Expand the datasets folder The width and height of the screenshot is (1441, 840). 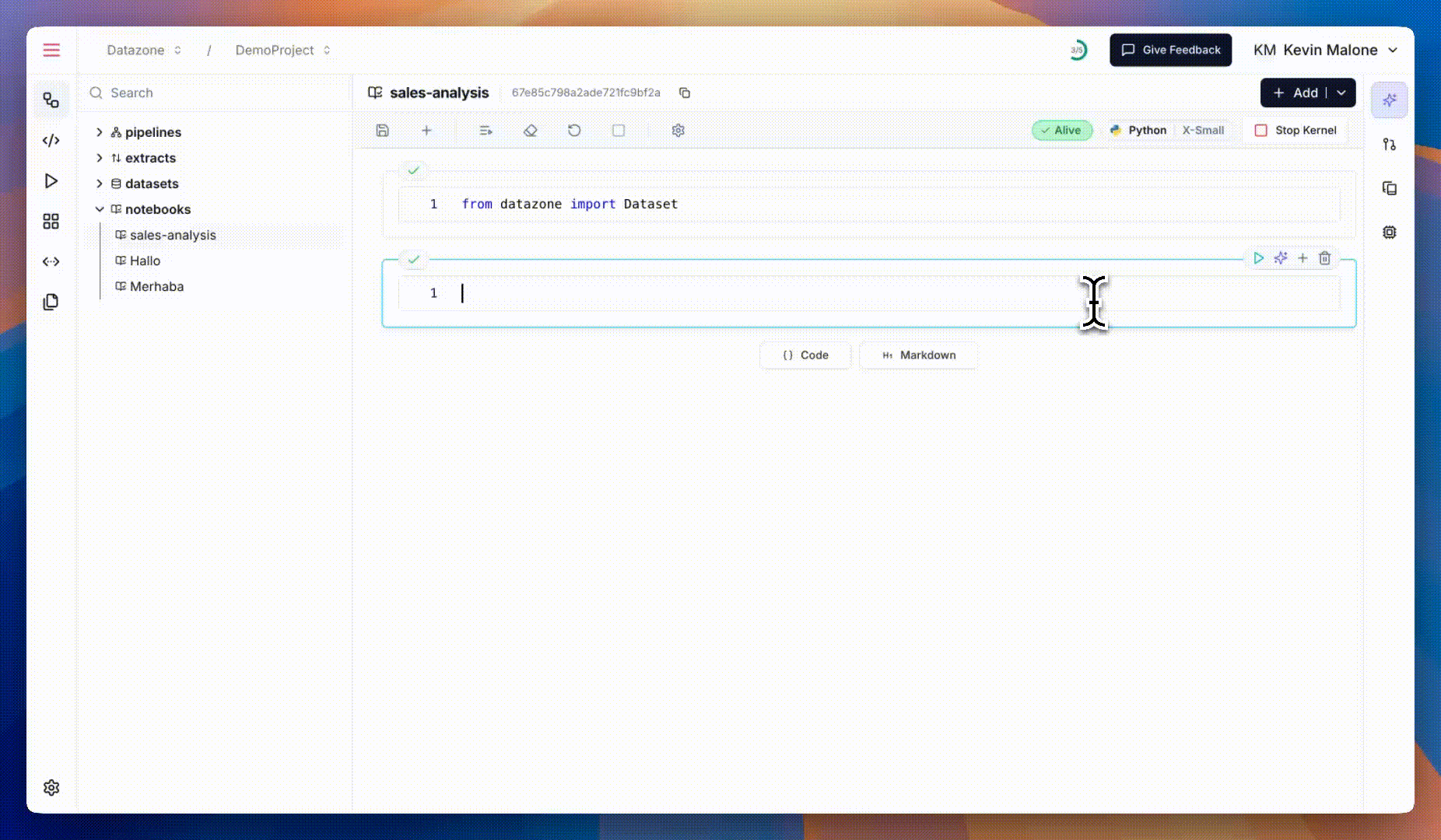pyautogui.click(x=100, y=184)
